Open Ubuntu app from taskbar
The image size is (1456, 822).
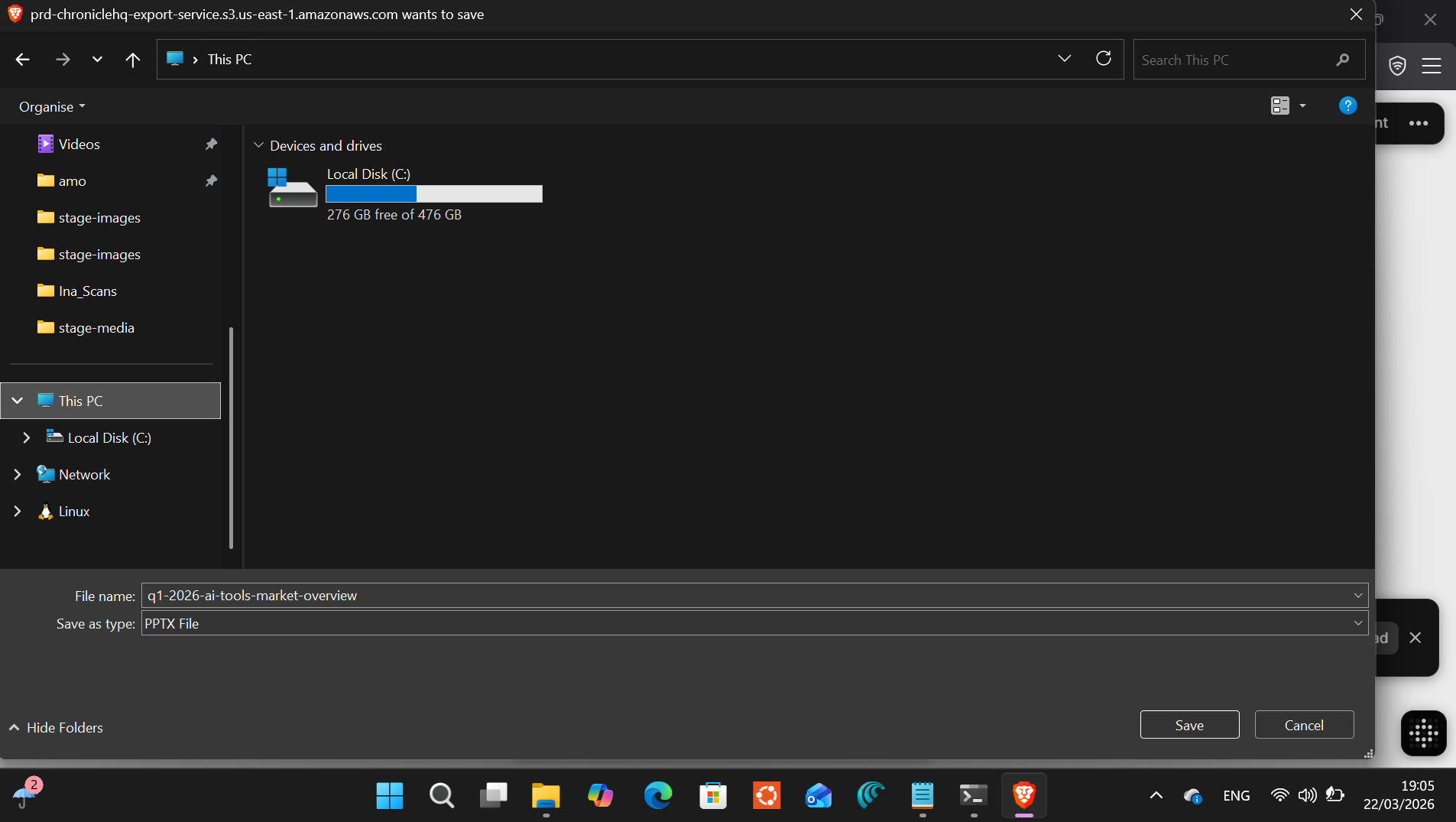[x=767, y=796]
